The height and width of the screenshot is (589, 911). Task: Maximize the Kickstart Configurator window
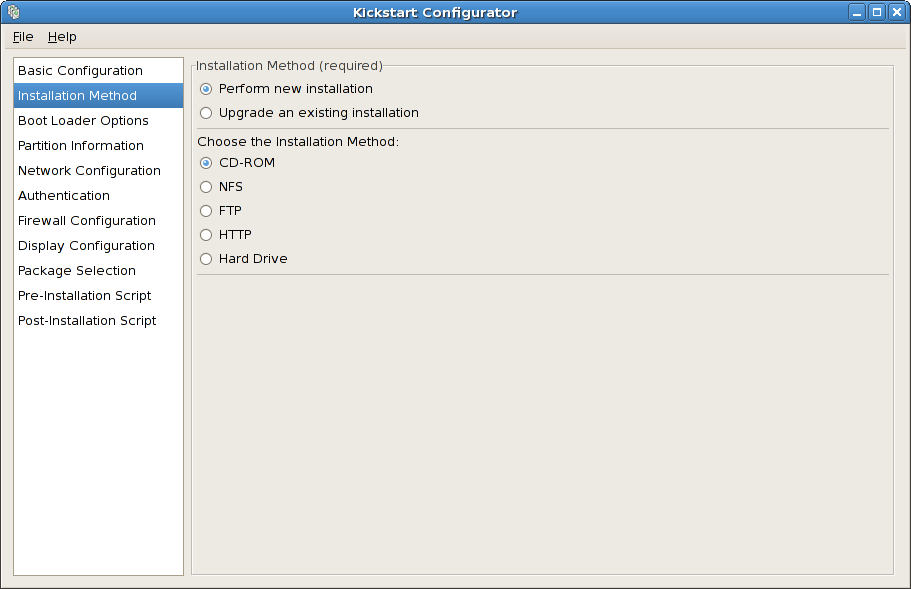pyautogui.click(x=877, y=12)
